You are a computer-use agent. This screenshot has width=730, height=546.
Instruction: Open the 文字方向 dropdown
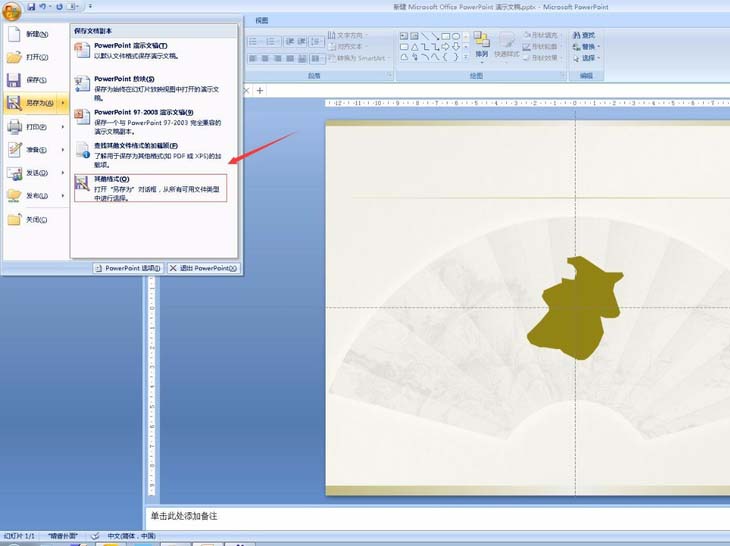point(347,35)
